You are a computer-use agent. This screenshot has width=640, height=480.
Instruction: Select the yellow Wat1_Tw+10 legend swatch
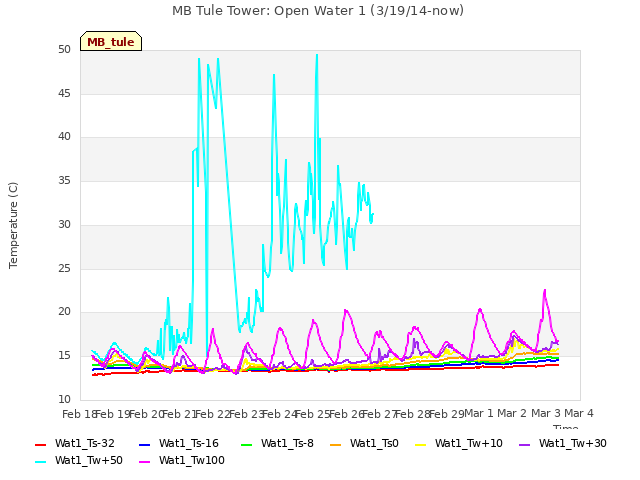click(420, 444)
